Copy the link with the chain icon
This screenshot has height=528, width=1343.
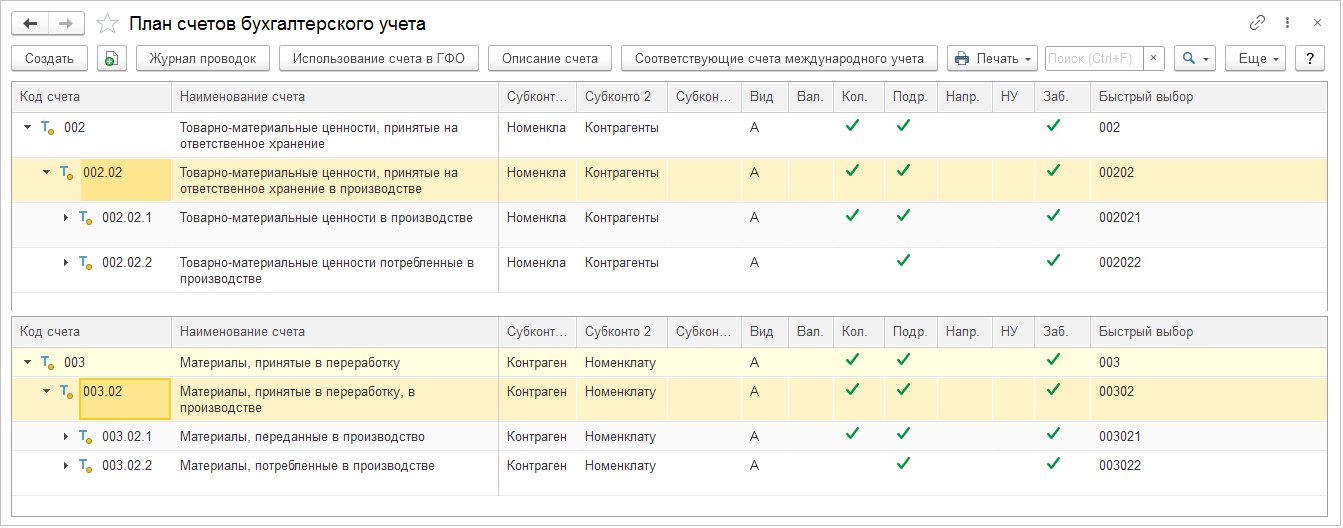1257,23
